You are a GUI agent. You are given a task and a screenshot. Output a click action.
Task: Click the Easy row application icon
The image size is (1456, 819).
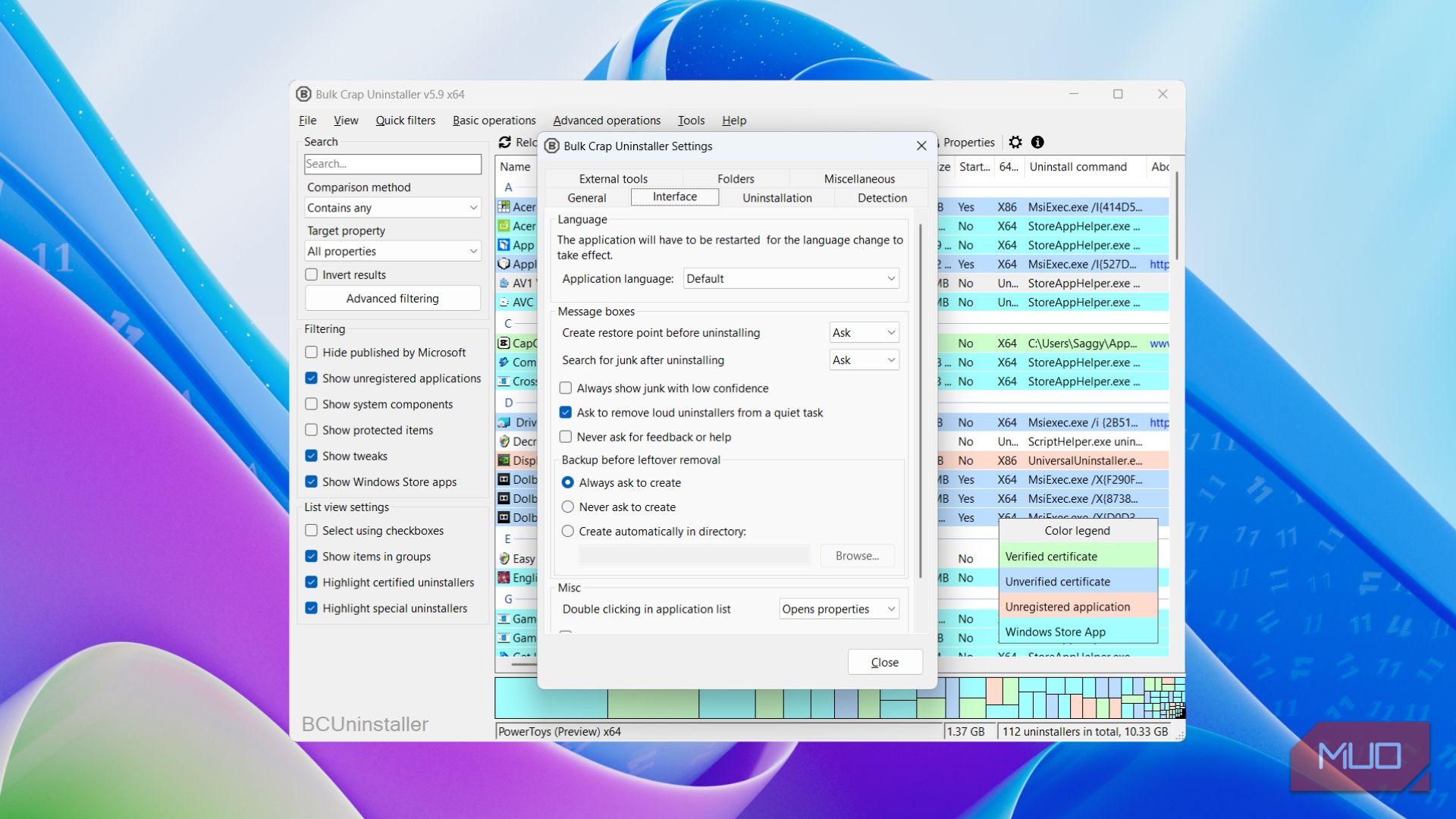pos(504,558)
